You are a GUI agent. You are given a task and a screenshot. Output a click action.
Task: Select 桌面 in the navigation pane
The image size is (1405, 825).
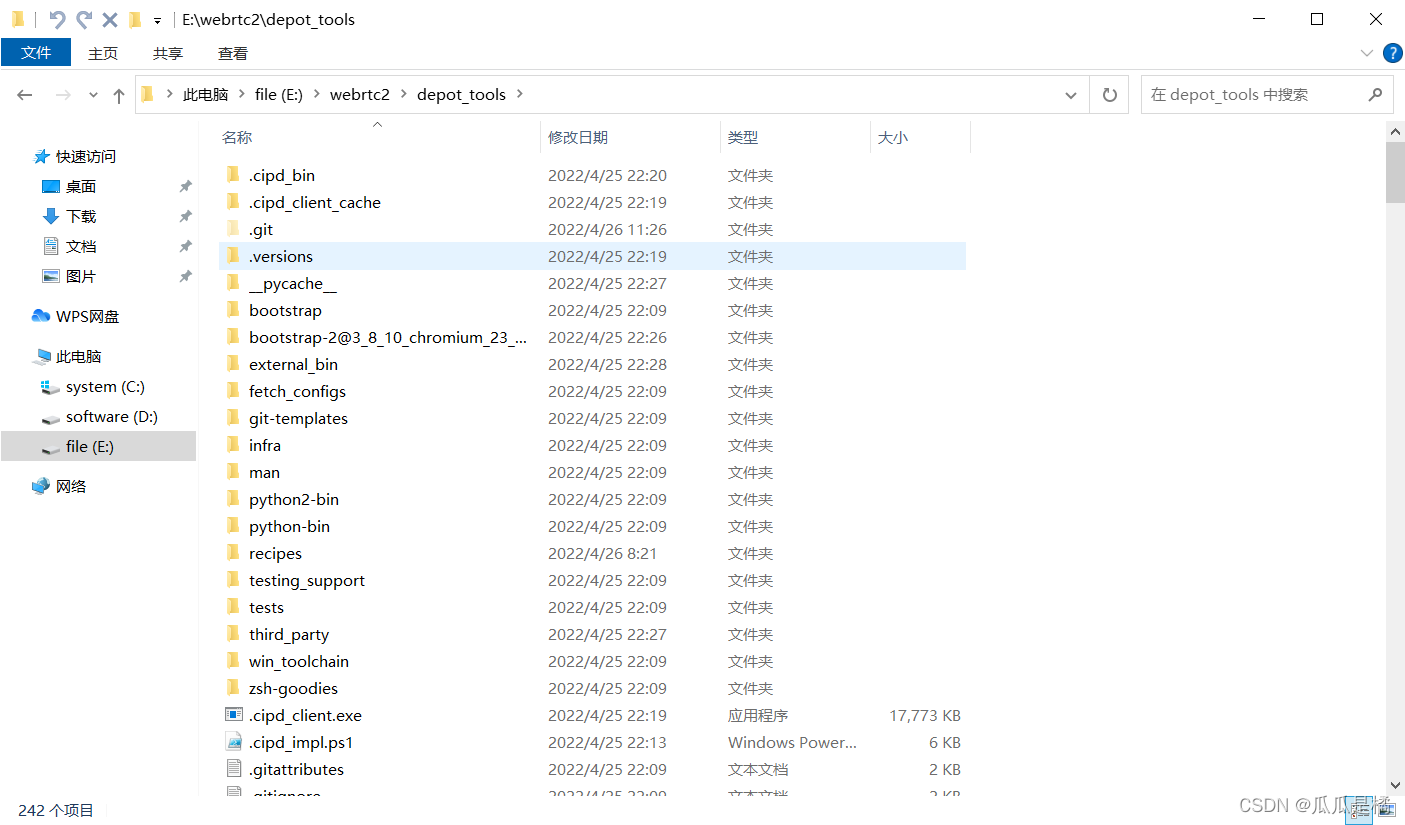point(81,186)
